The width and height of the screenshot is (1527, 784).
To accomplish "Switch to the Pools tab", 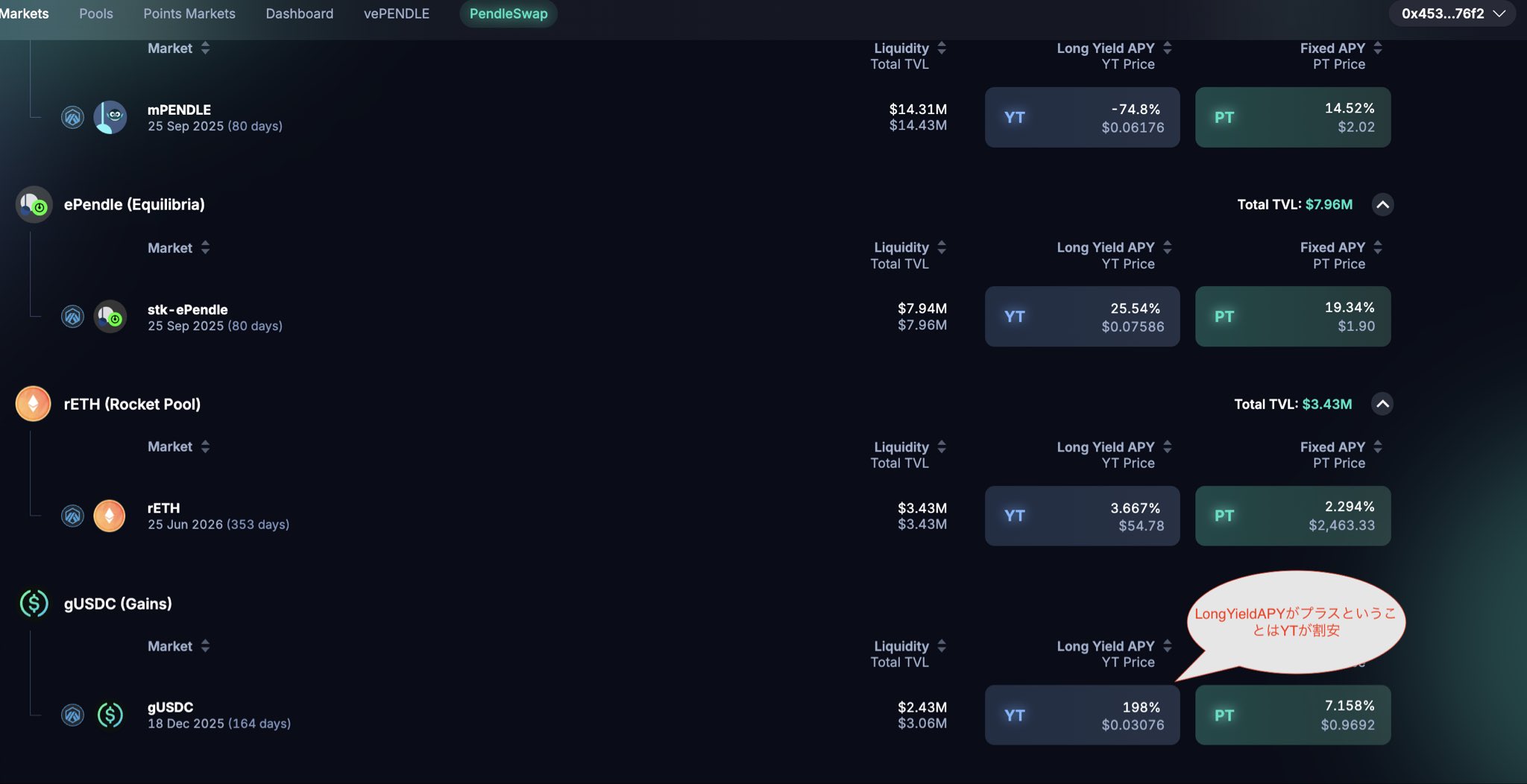I will (x=96, y=13).
